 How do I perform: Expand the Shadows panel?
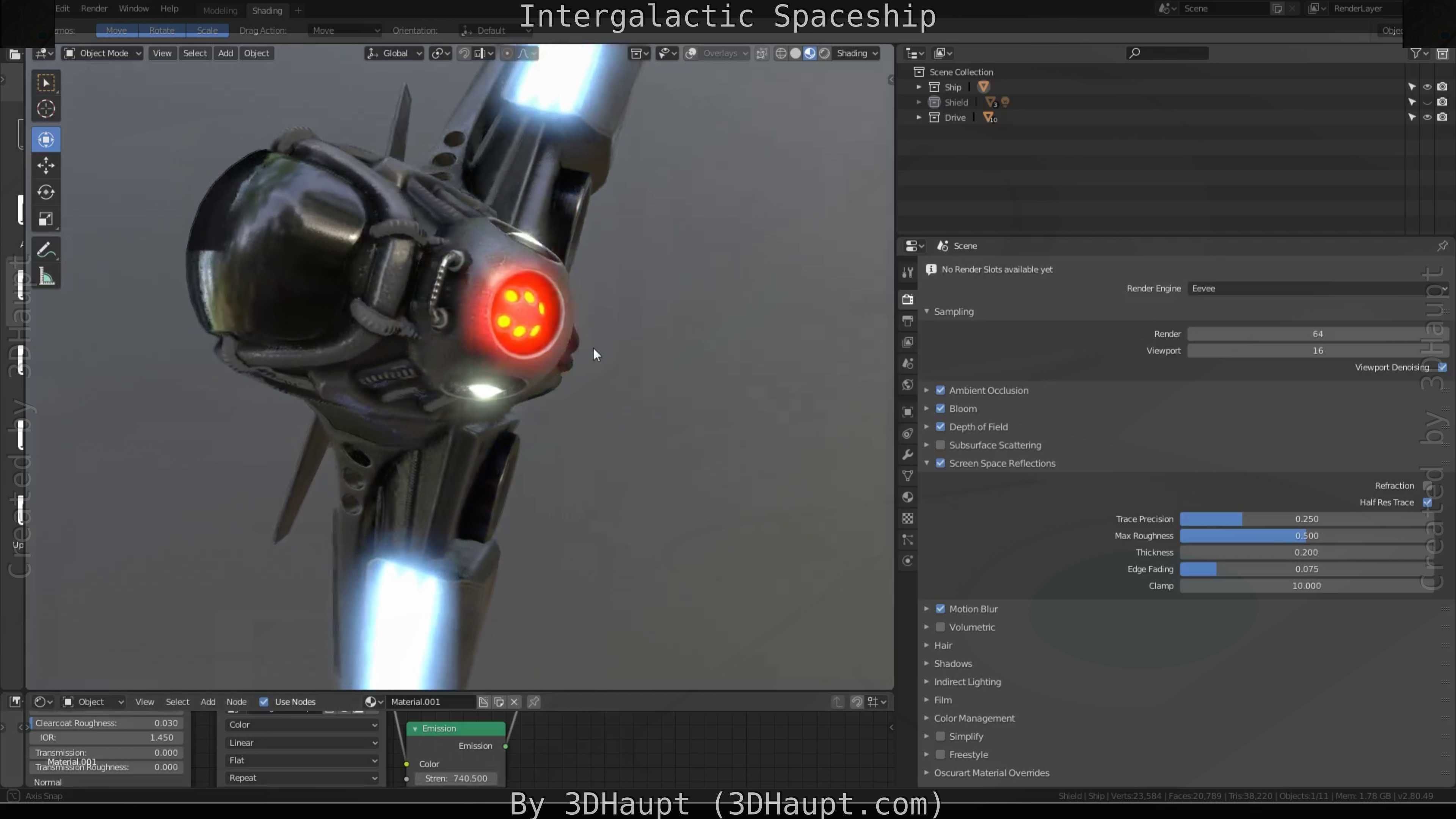pyautogui.click(x=952, y=664)
